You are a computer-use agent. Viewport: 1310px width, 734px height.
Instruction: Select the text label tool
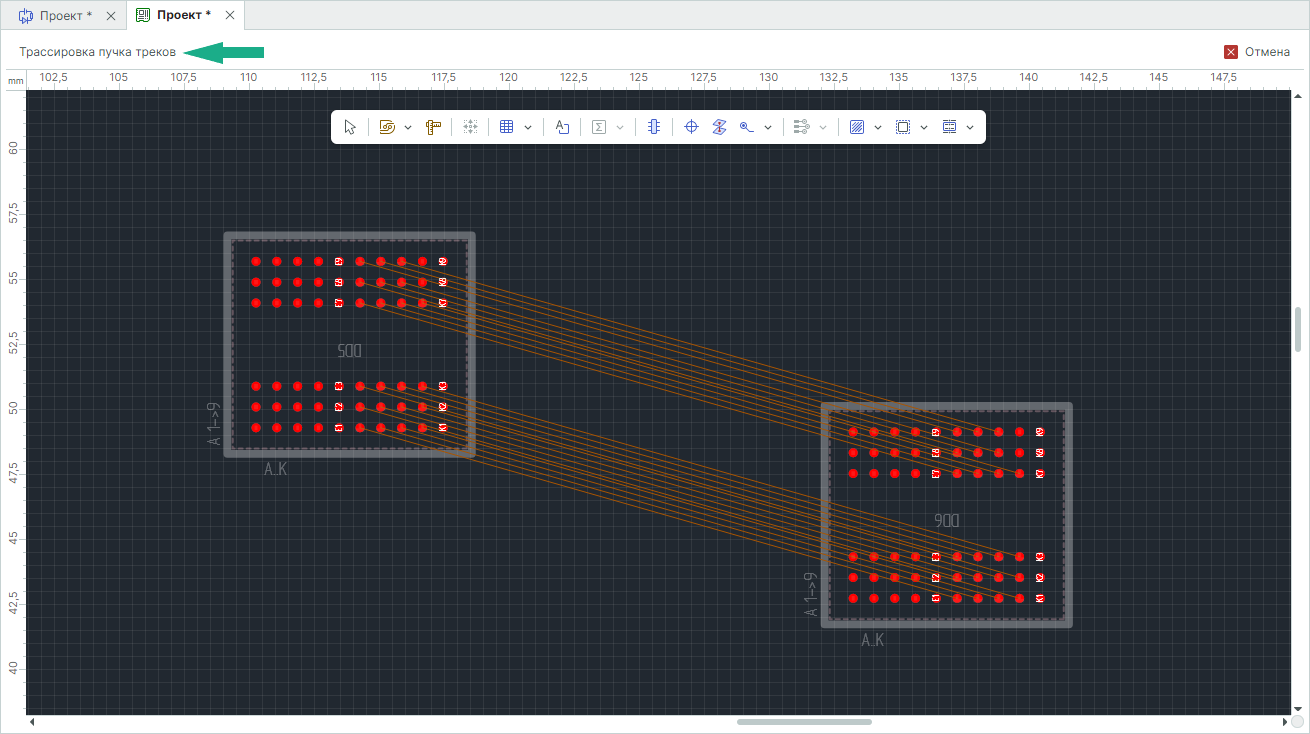(x=562, y=127)
